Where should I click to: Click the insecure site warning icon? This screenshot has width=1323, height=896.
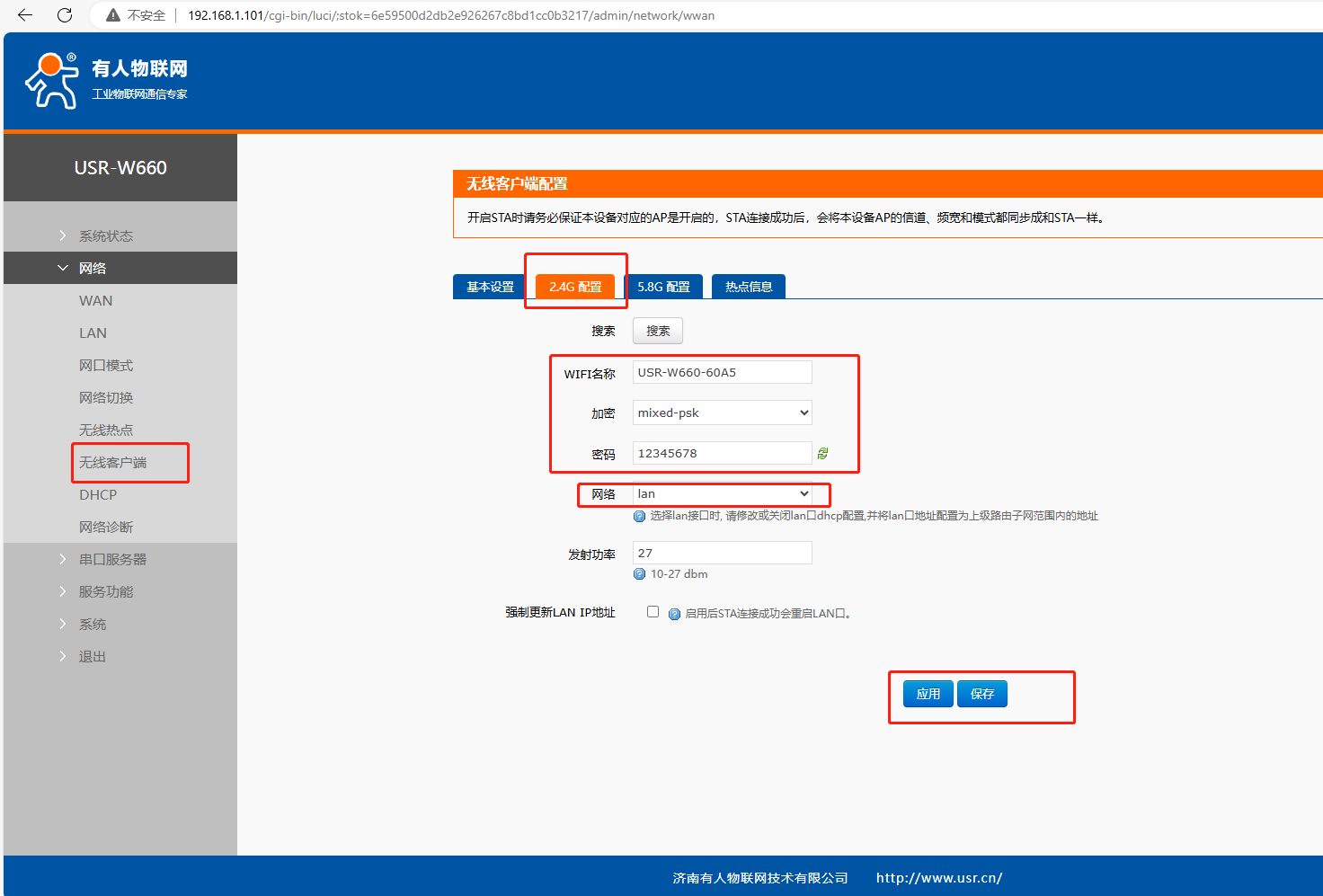113,15
